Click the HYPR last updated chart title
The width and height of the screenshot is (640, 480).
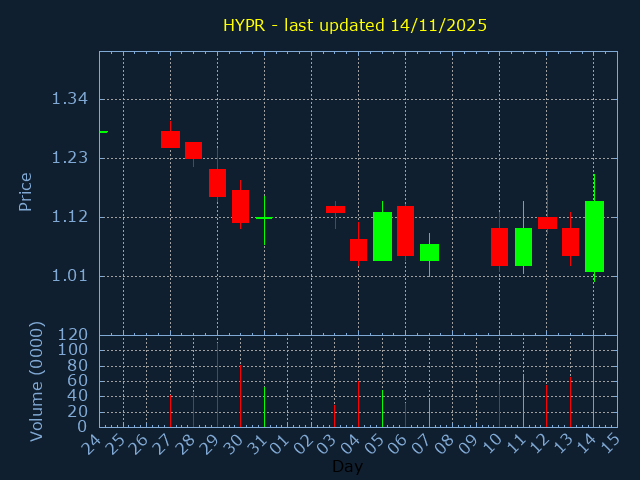(355, 25)
